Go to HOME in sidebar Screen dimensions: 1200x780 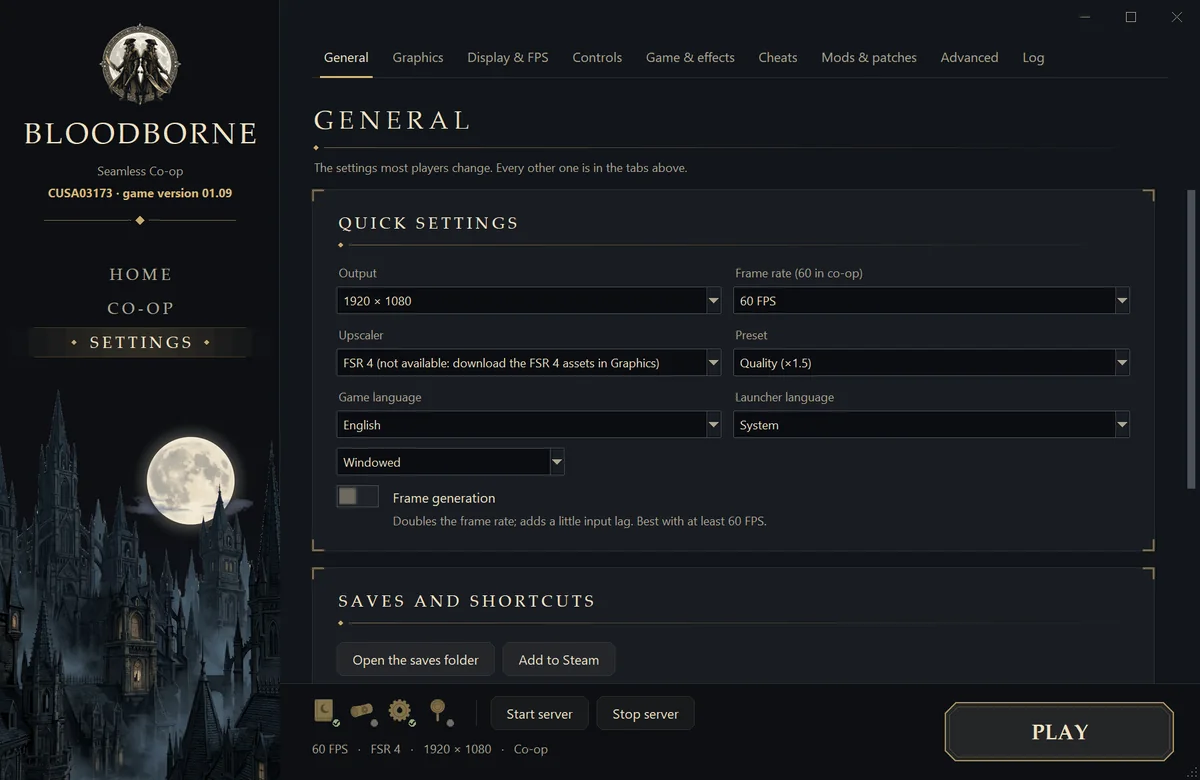[x=140, y=274]
